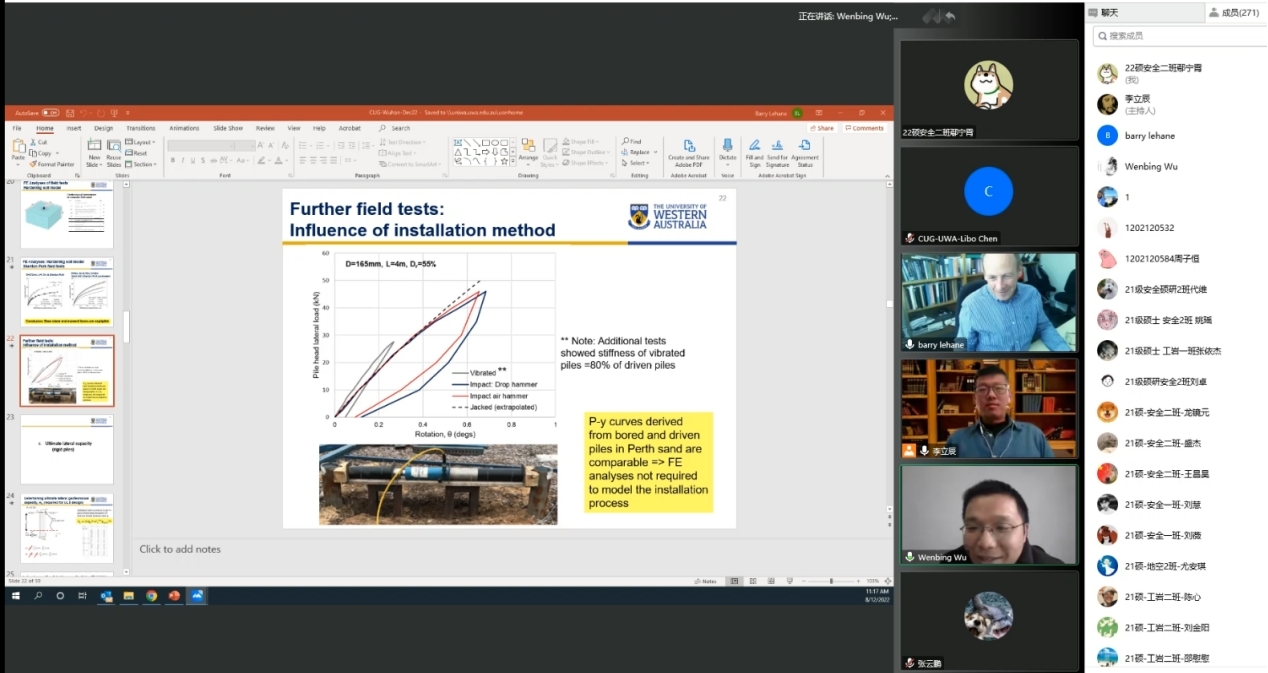The image size is (1268, 673).
Task: Click the Share button
Action: point(822,128)
